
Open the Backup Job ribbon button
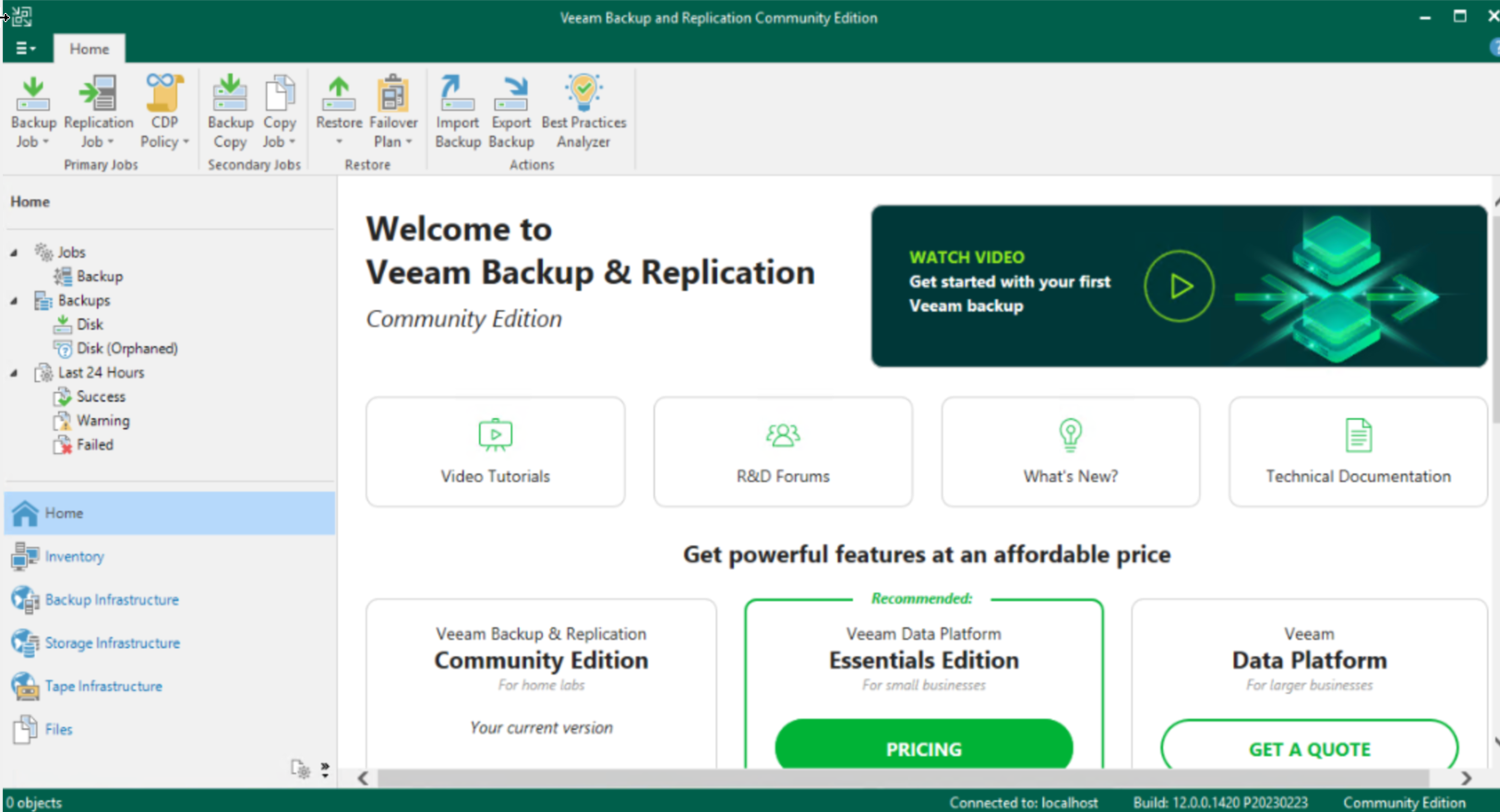point(33,112)
